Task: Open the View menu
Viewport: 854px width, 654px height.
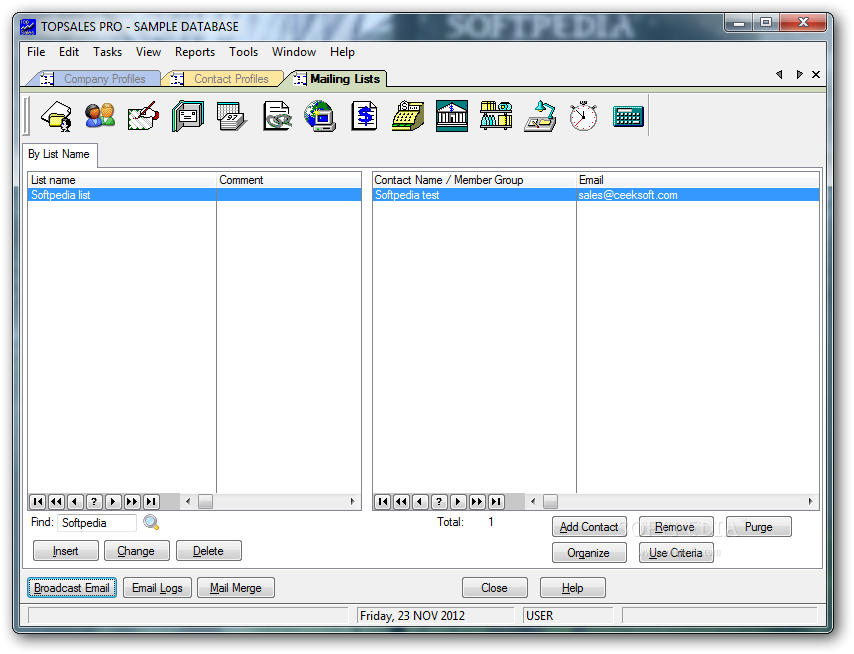Action: [x=148, y=52]
